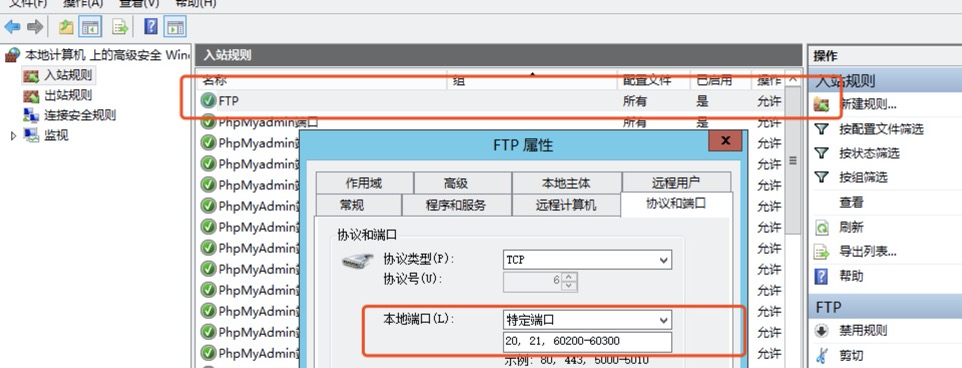Select Outbound Rules in the tree
Screen dimensions: 962x368
68,95
